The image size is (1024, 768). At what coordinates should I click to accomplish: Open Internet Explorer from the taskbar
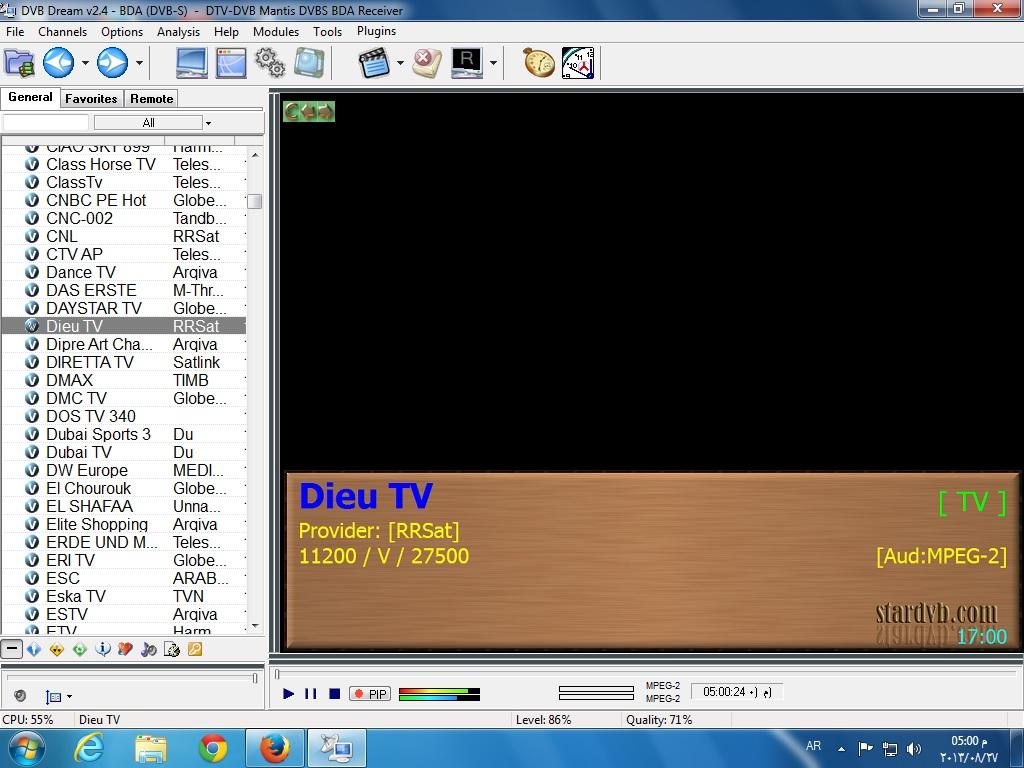(x=89, y=748)
